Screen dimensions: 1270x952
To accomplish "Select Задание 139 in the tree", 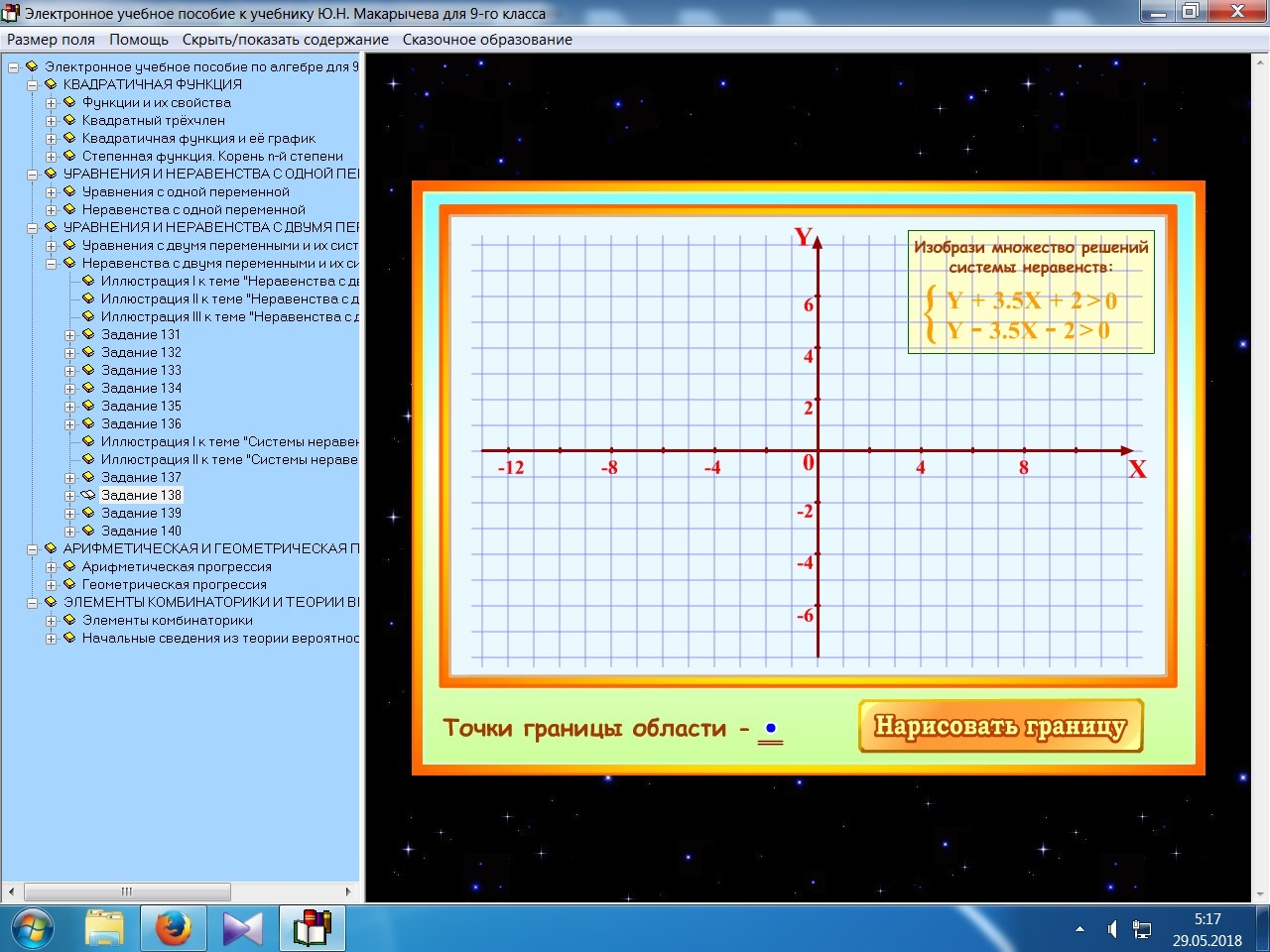I will [x=141, y=513].
